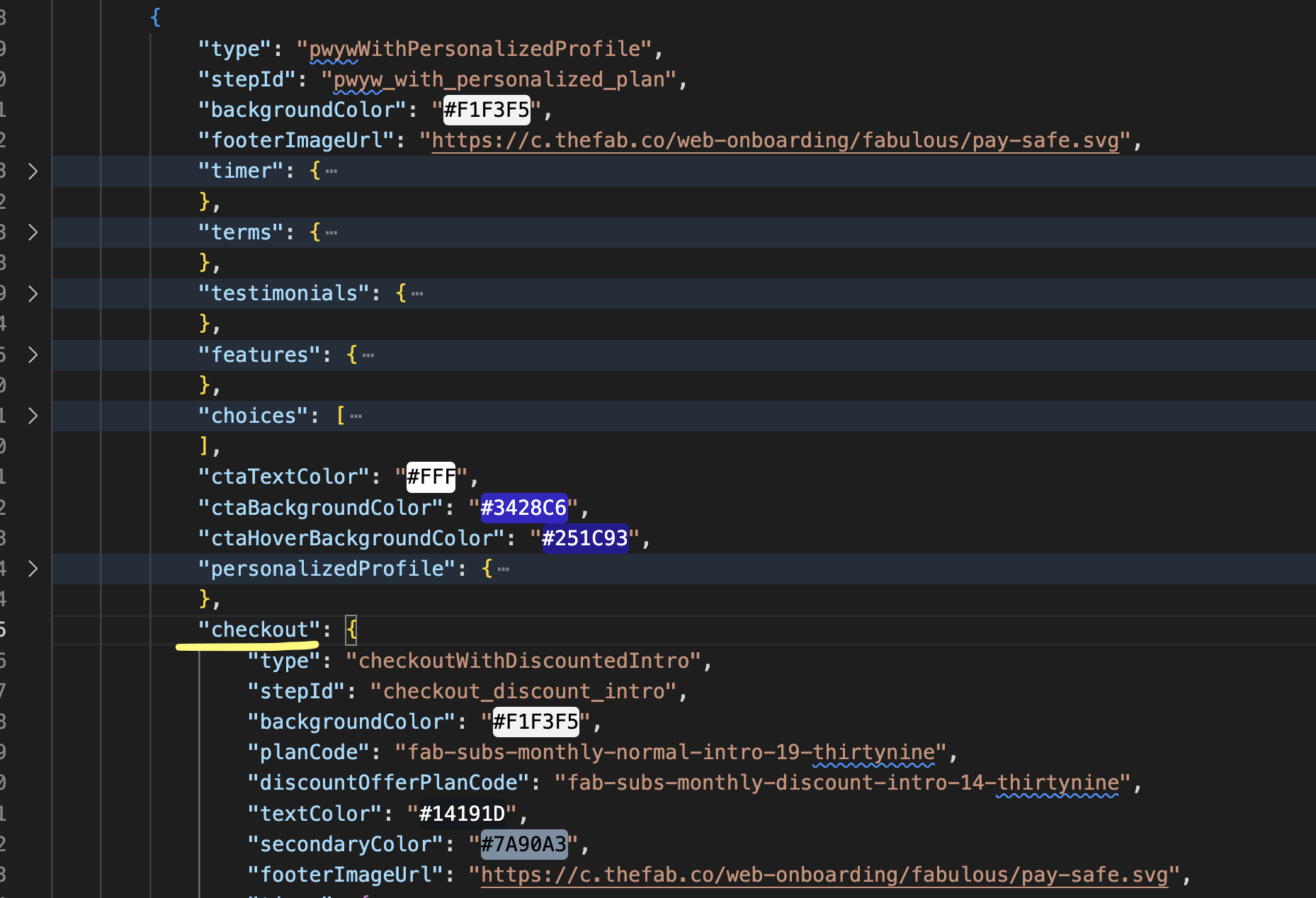Screen dimensions: 1316x898
Task: Click the "checkoutWithDiscountedIntro" type value
Action: [523, 661]
